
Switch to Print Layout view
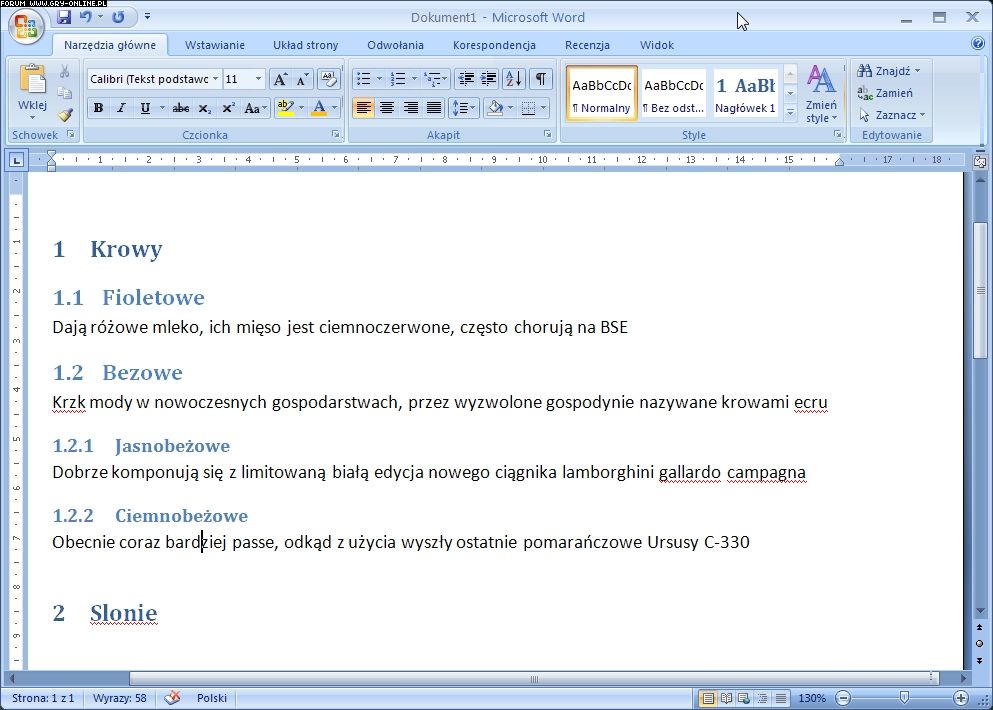[708, 698]
